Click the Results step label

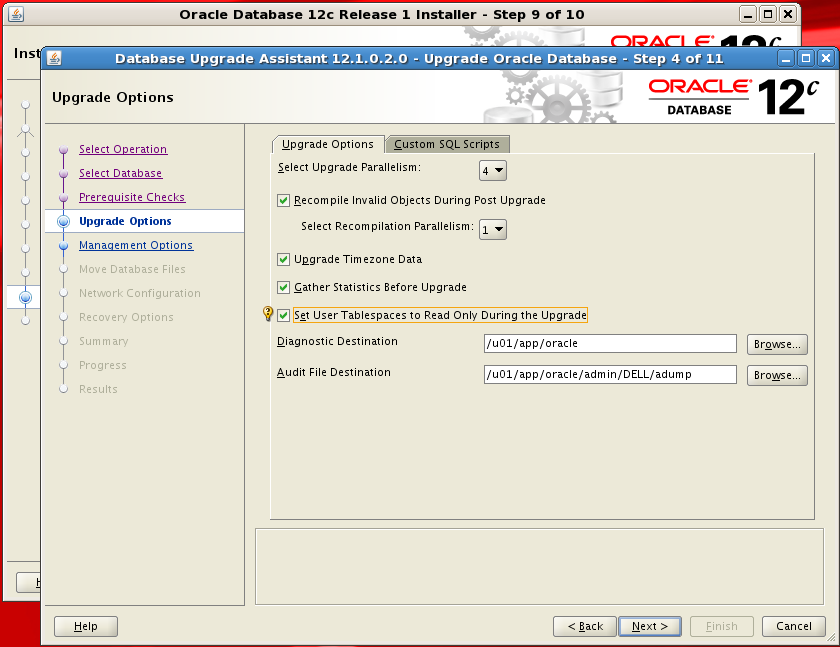(x=98, y=389)
